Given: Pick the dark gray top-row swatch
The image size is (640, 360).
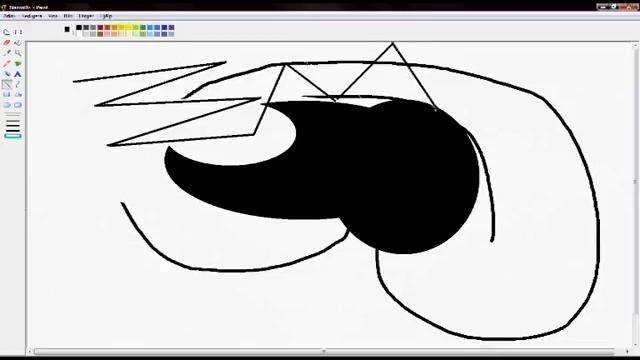Looking at the screenshot, I should (86, 28).
